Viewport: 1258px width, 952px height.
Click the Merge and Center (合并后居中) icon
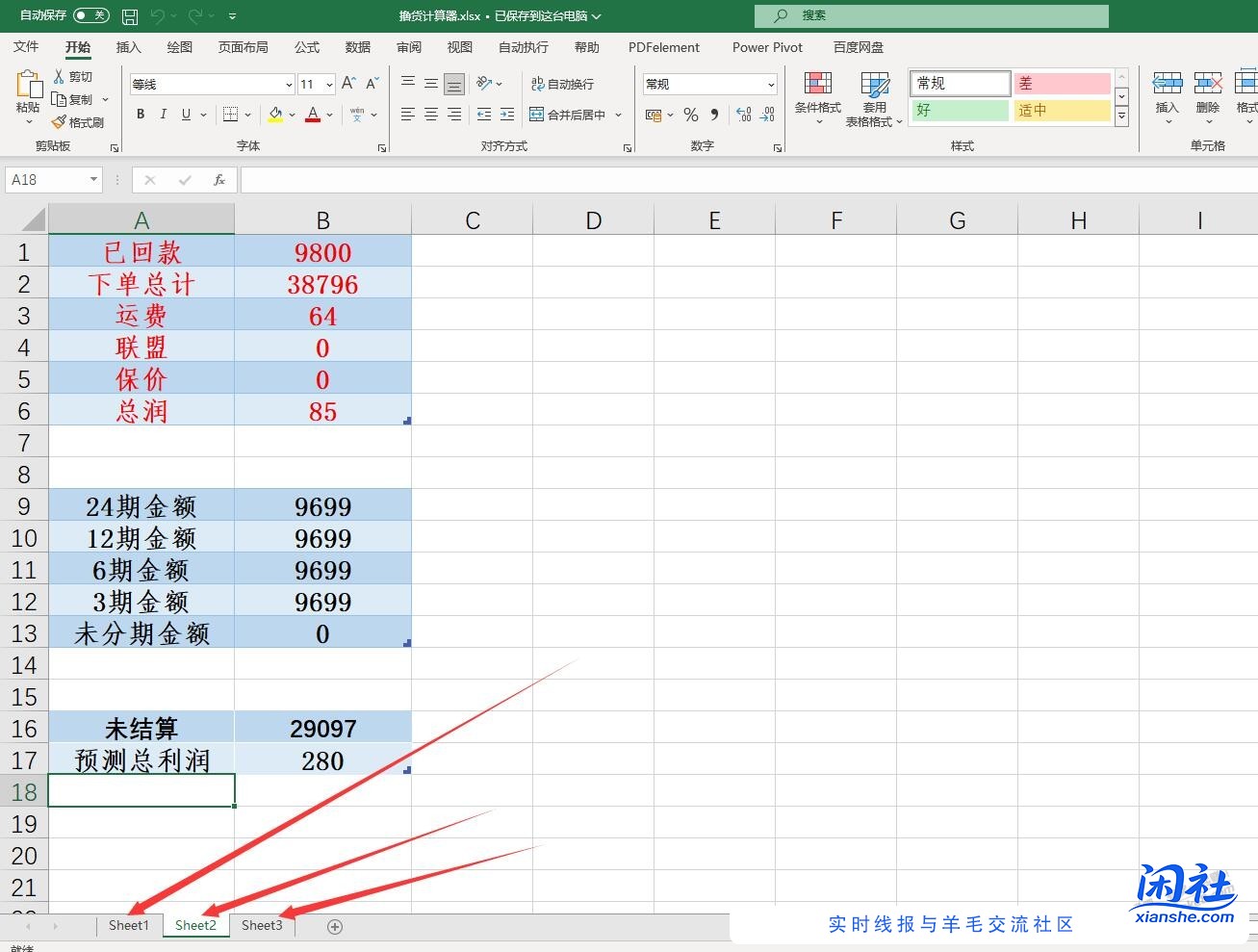pos(537,115)
